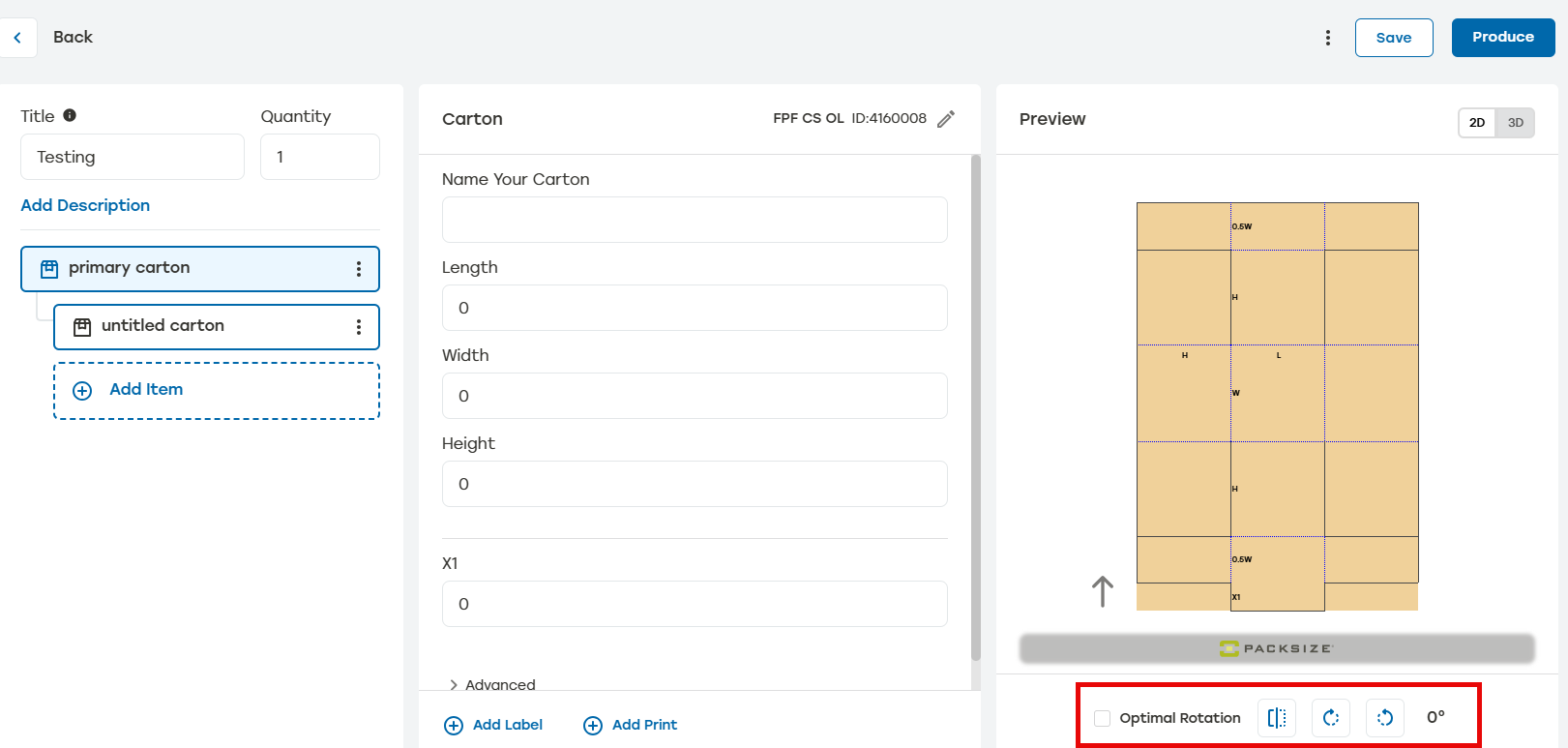The width and height of the screenshot is (1568, 748).
Task: Expand the Advanced section
Action: click(x=491, y=684)
